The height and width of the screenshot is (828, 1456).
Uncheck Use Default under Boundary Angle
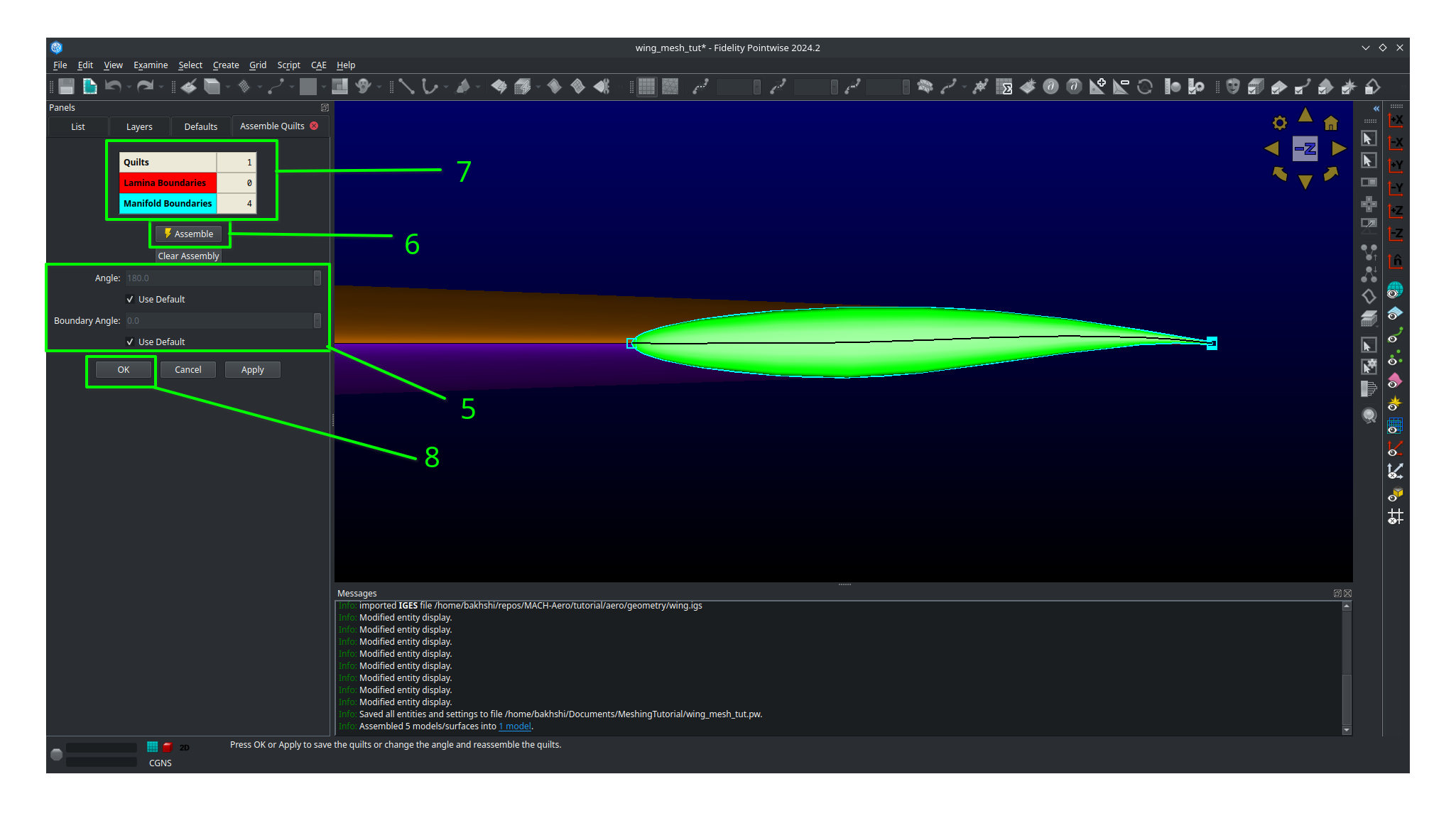130,342
